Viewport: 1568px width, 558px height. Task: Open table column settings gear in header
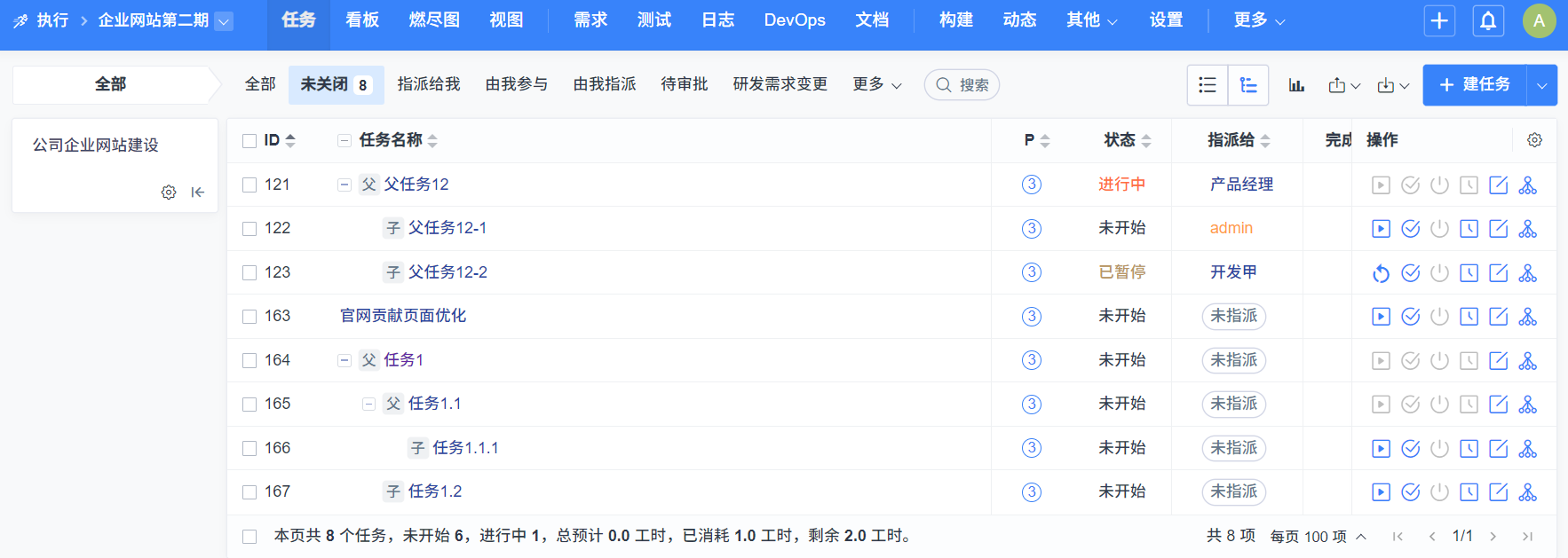click(x=1534, y=140)
